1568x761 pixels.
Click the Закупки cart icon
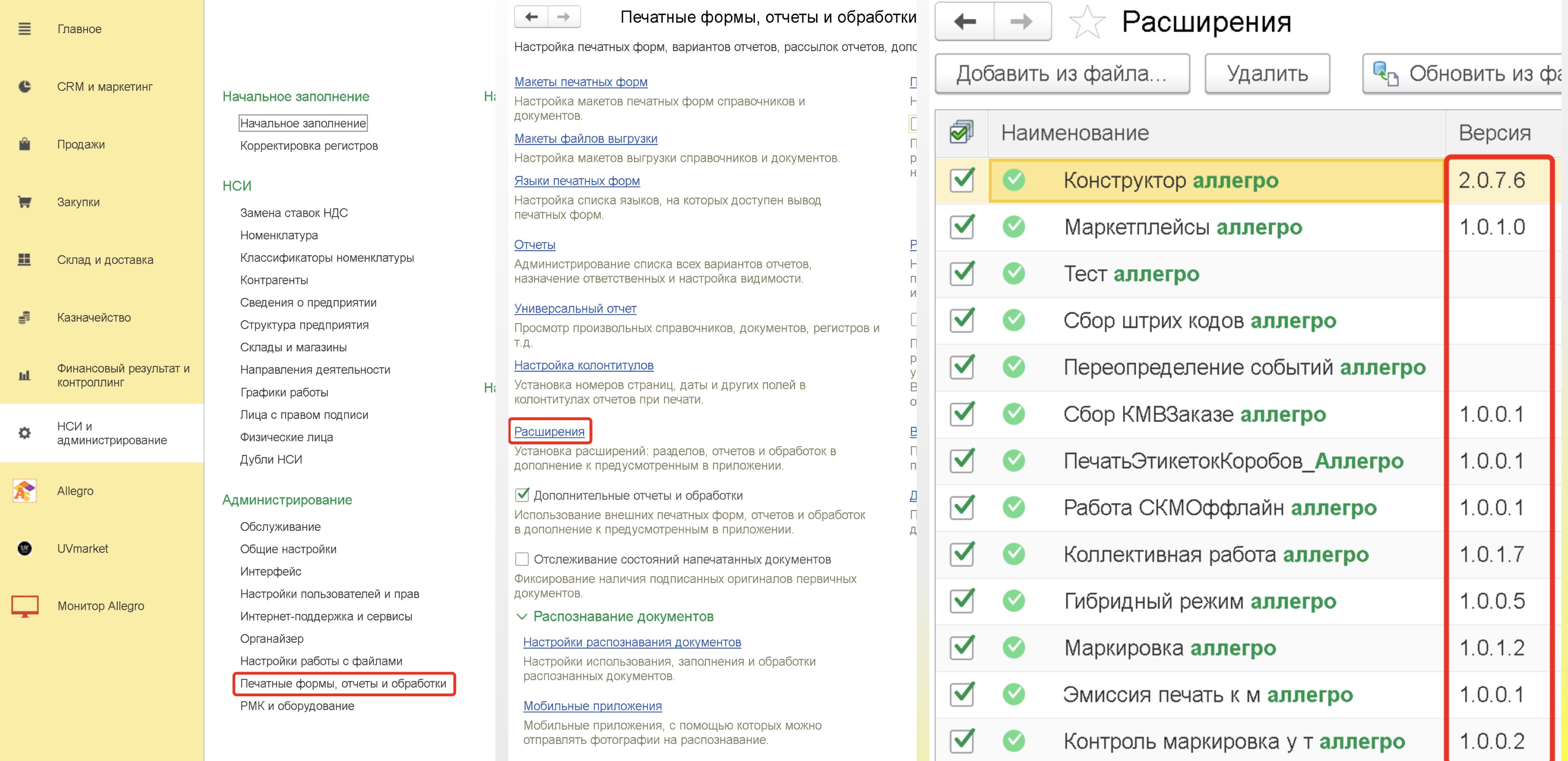(24, 202)
